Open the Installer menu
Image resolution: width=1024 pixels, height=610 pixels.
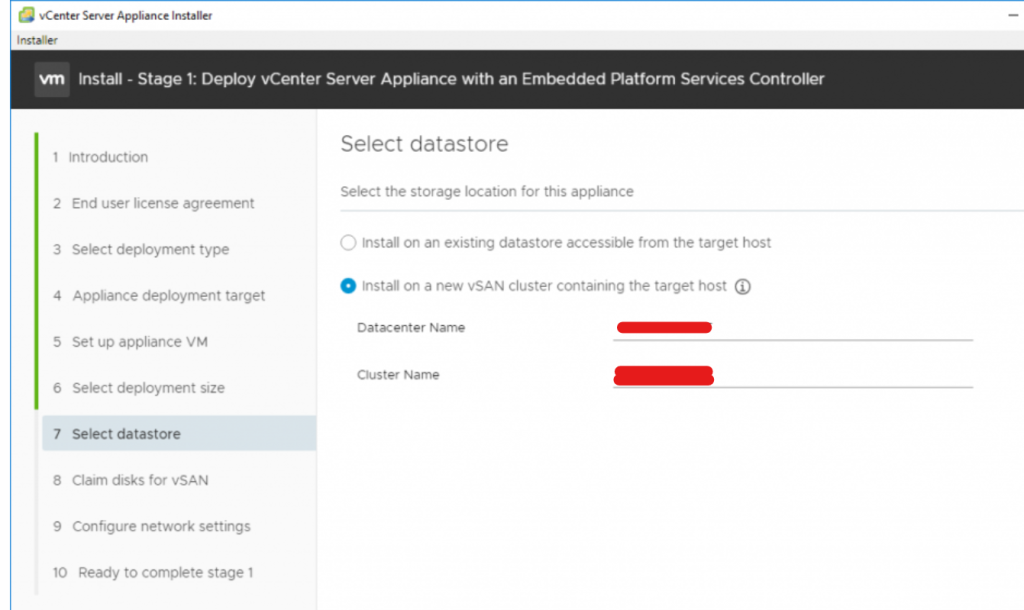click(37, 40)
